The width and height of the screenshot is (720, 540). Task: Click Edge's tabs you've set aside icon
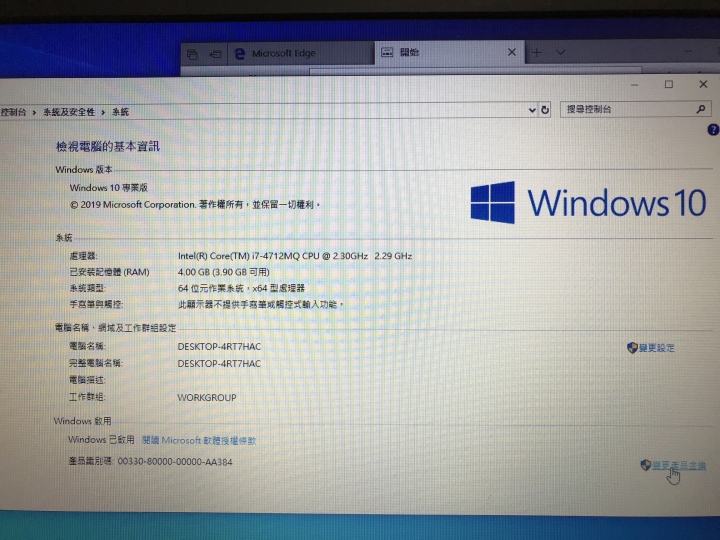click(192, 55)
